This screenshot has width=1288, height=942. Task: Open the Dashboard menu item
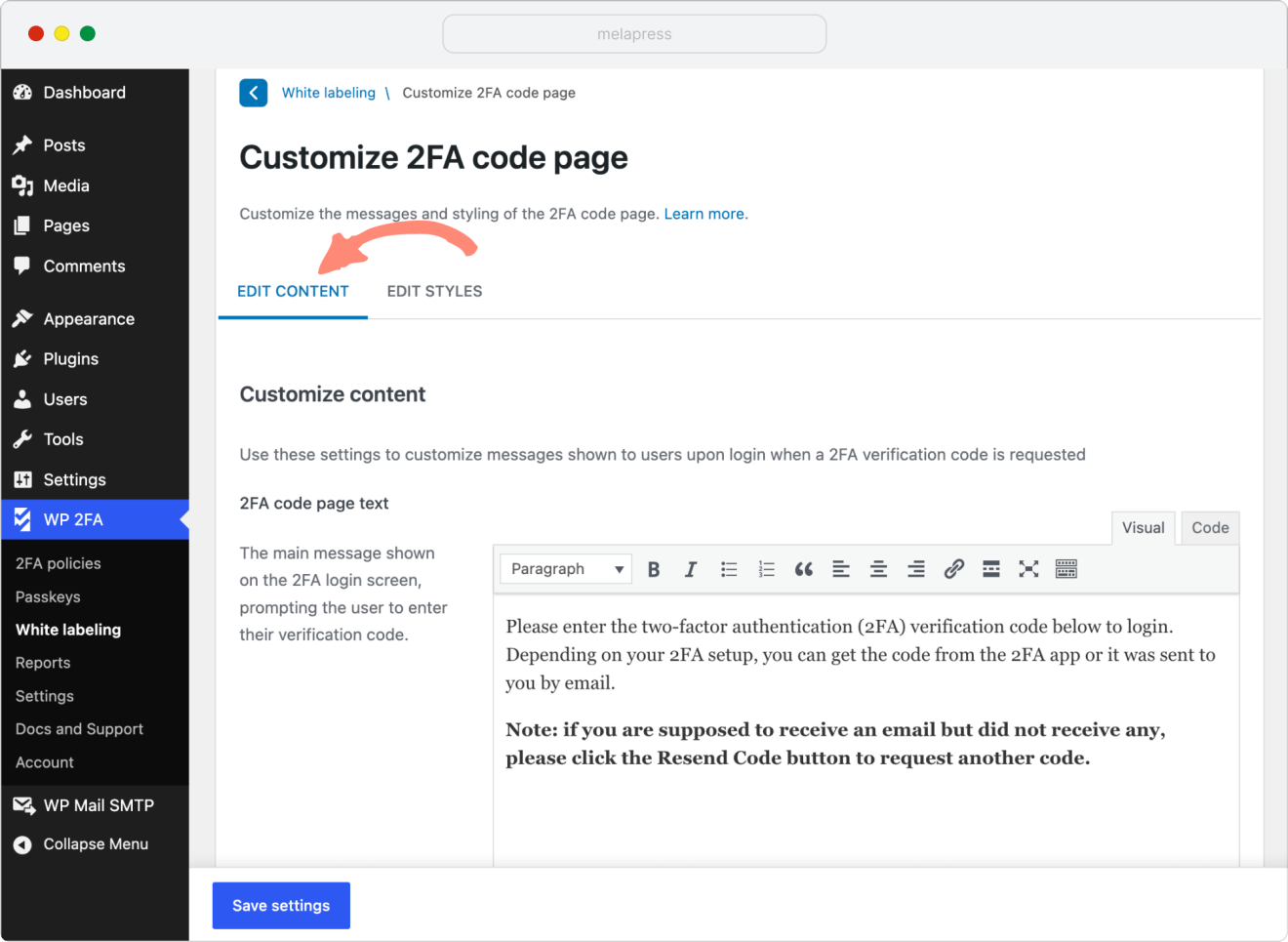tap(95, 93)
